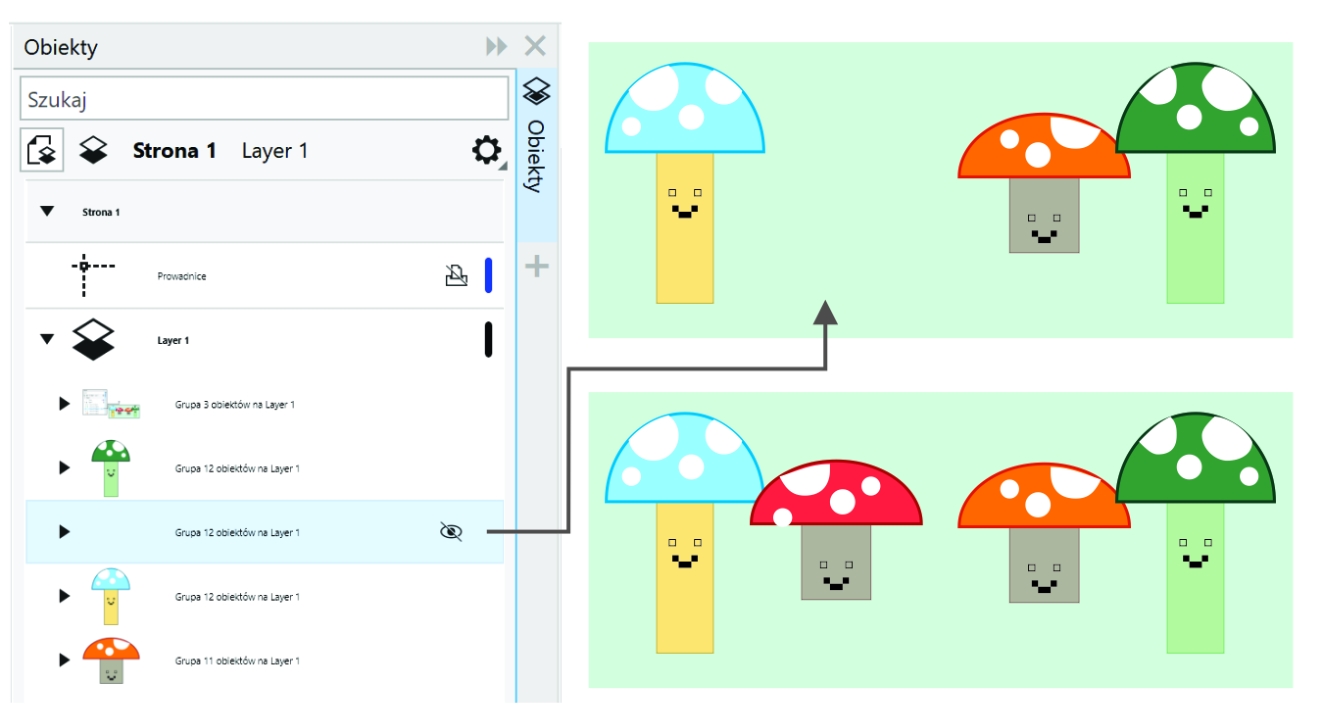Toggle printing for the Prowadnice layer
This screenshot has width=1332, height=726.
(456, 276)
